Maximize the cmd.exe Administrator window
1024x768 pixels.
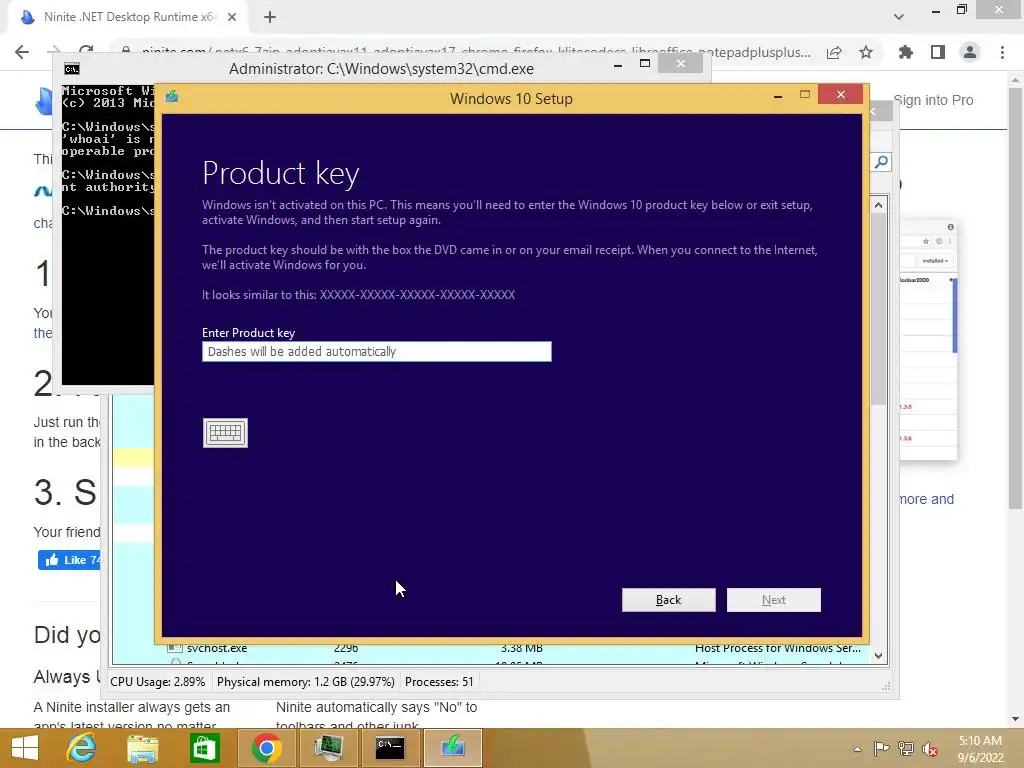tap(645, 63)
